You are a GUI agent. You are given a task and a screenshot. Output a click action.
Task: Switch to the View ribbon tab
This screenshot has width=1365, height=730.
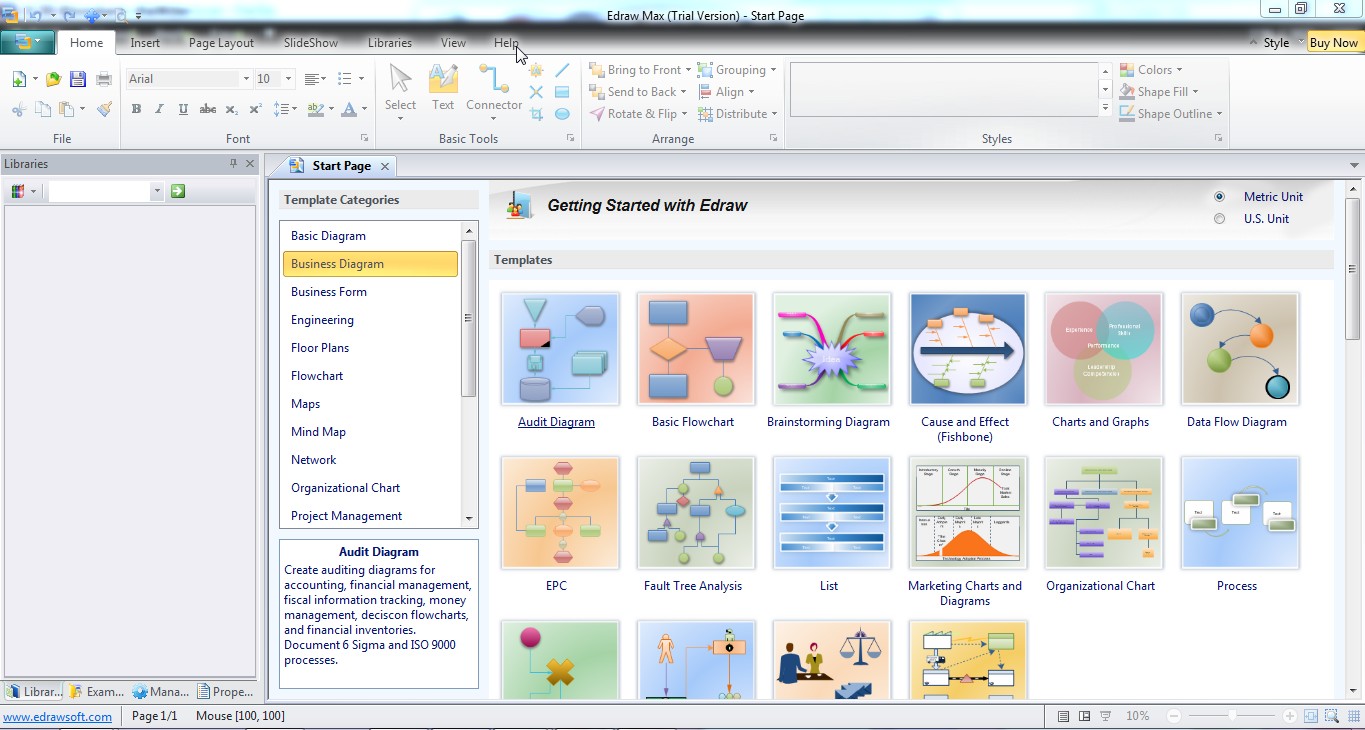pos(454,43)
